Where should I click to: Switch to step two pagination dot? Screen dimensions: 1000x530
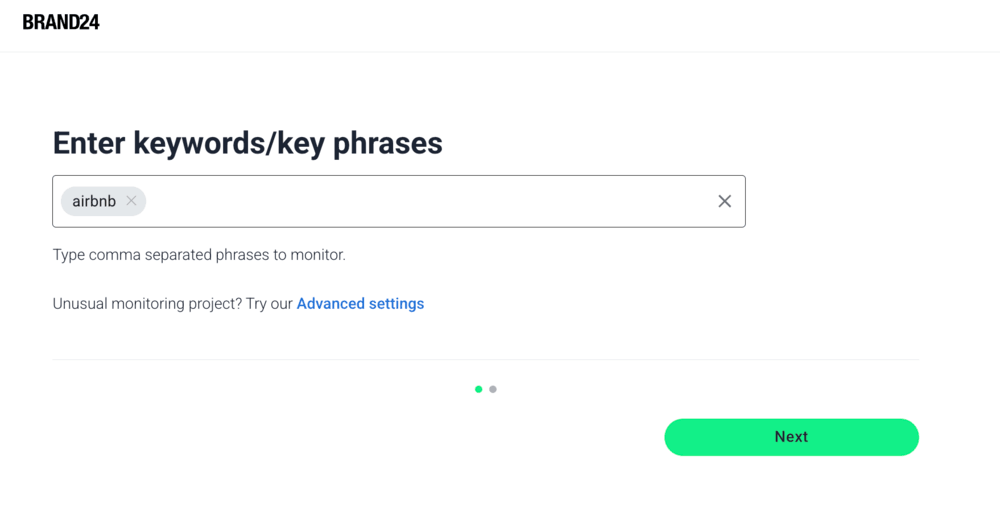click(x=493, y=389)
